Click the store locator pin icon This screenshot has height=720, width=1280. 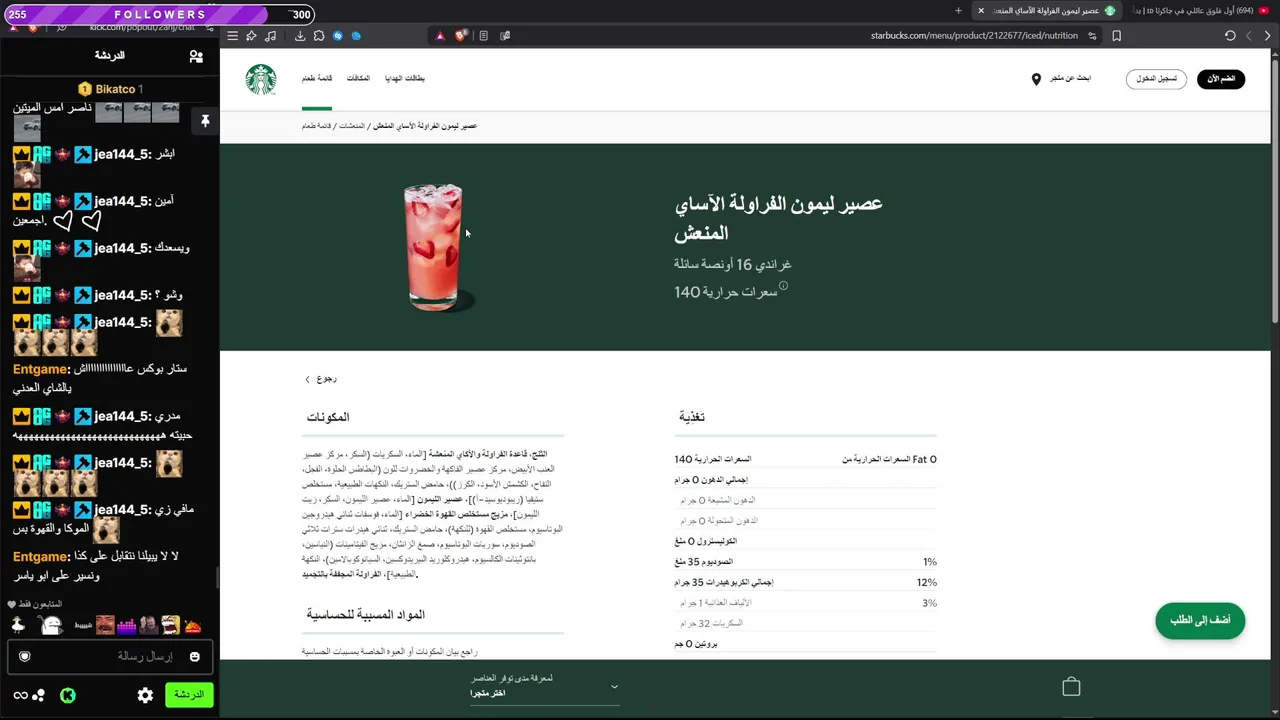click(x=1036, y=79)
